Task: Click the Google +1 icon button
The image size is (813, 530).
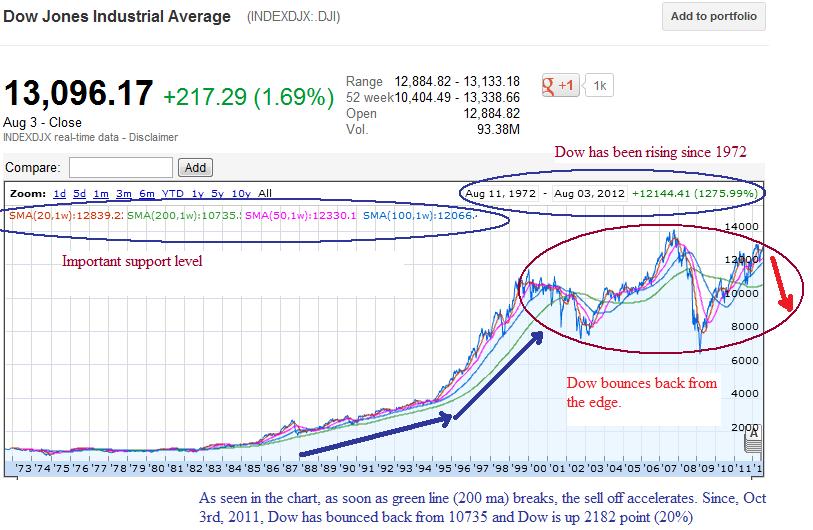Action: 559,86
